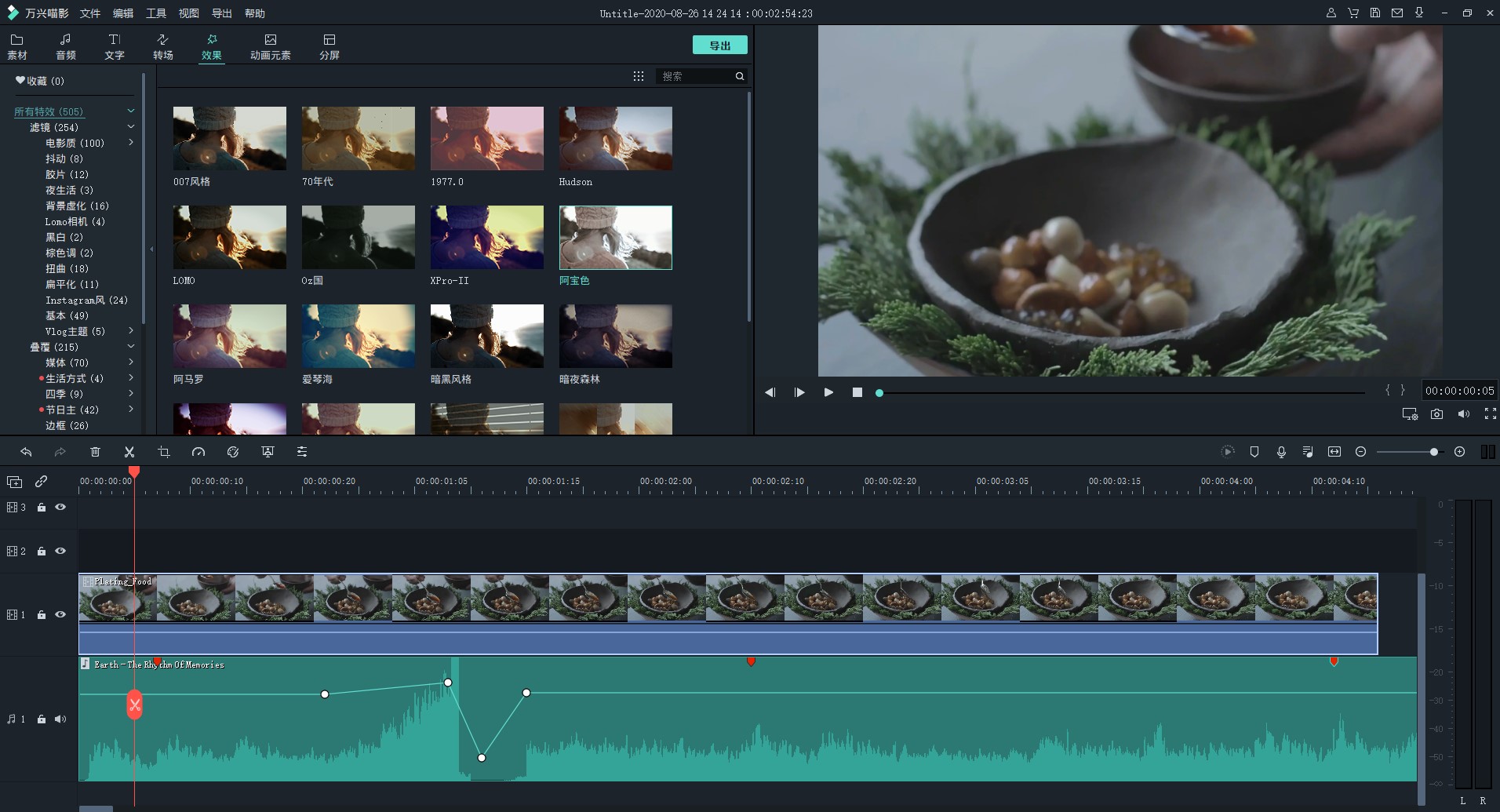Open the speed control tool
Image resolution: width=1500 pixels, height=812 pixels.
pos(198,452)
